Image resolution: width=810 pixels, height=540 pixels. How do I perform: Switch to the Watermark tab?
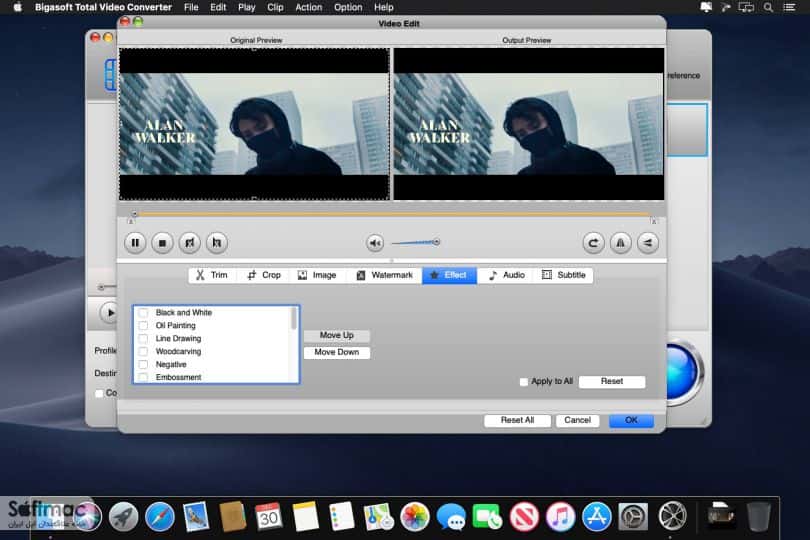pos(385,275)
